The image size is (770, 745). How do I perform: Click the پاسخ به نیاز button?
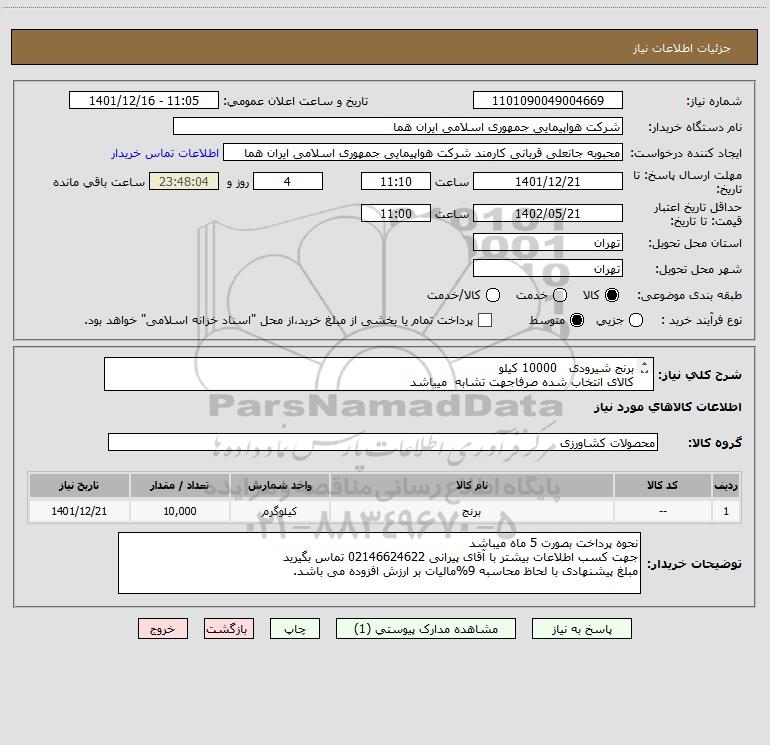coord(581,629)
